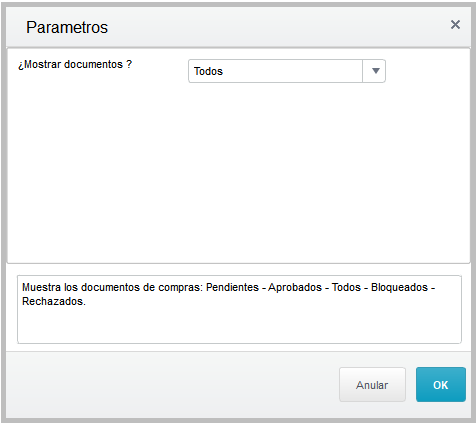Screen dimensions: 476x423
Task: Click the ¿Mostrar documentos ? label
Action: 75,64
